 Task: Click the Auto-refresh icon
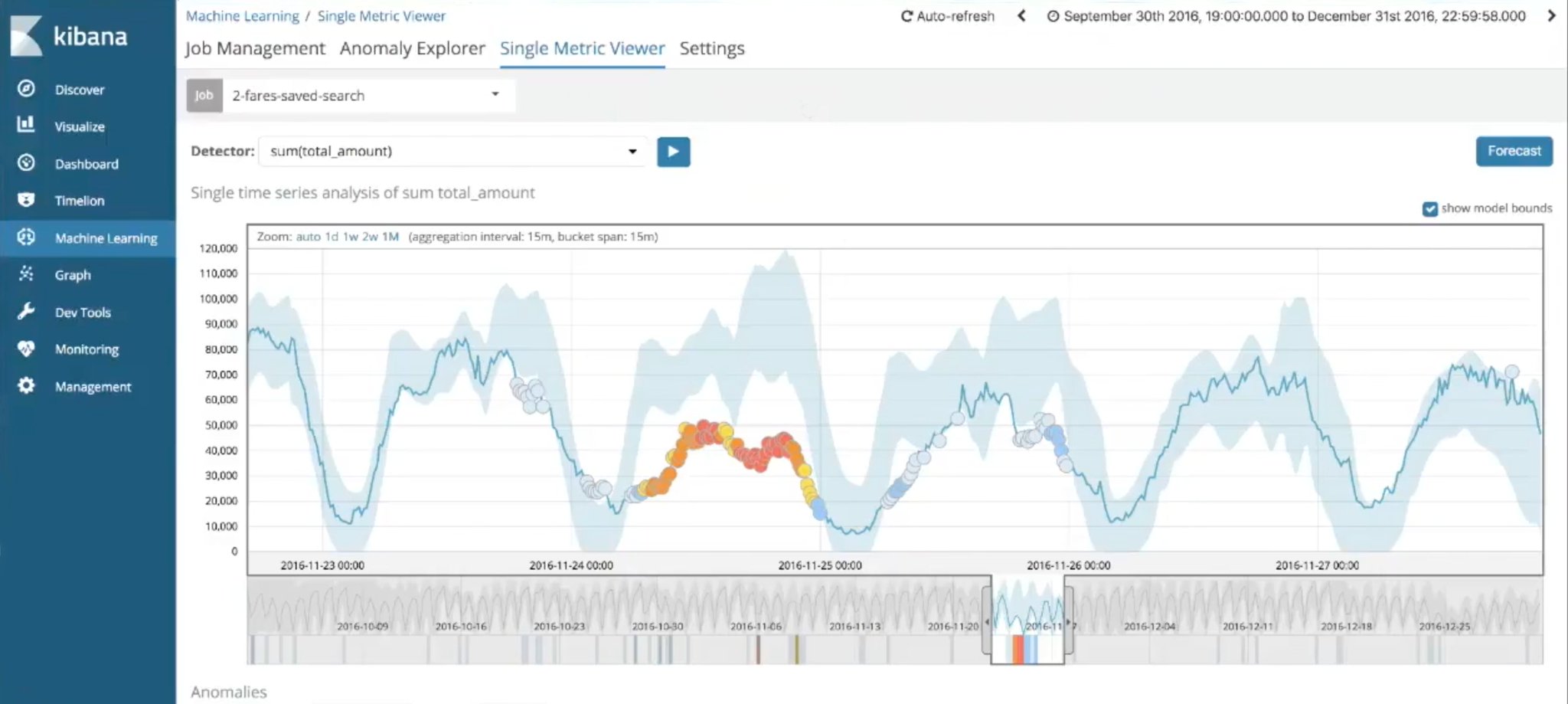point(906,16)
